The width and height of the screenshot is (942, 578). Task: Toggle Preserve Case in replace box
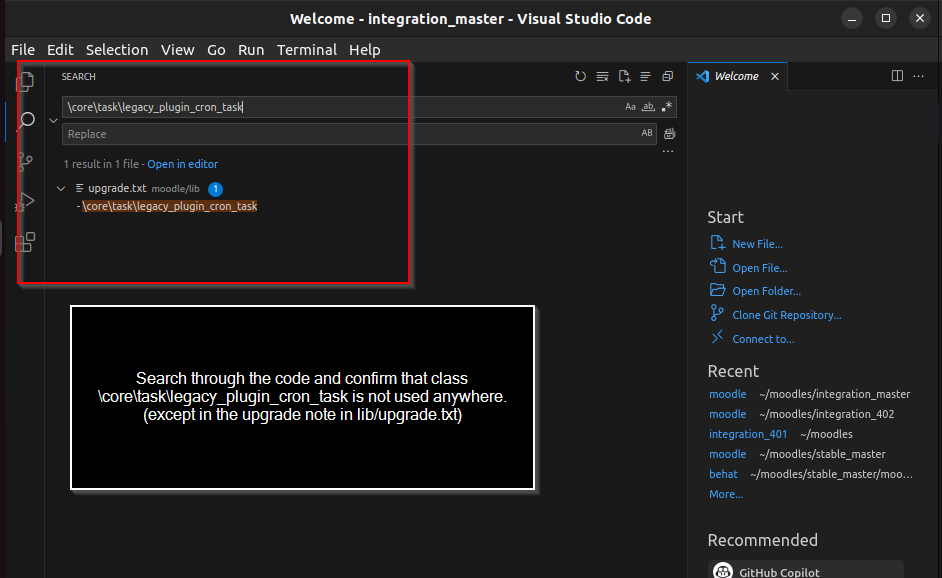coord(647,133)
